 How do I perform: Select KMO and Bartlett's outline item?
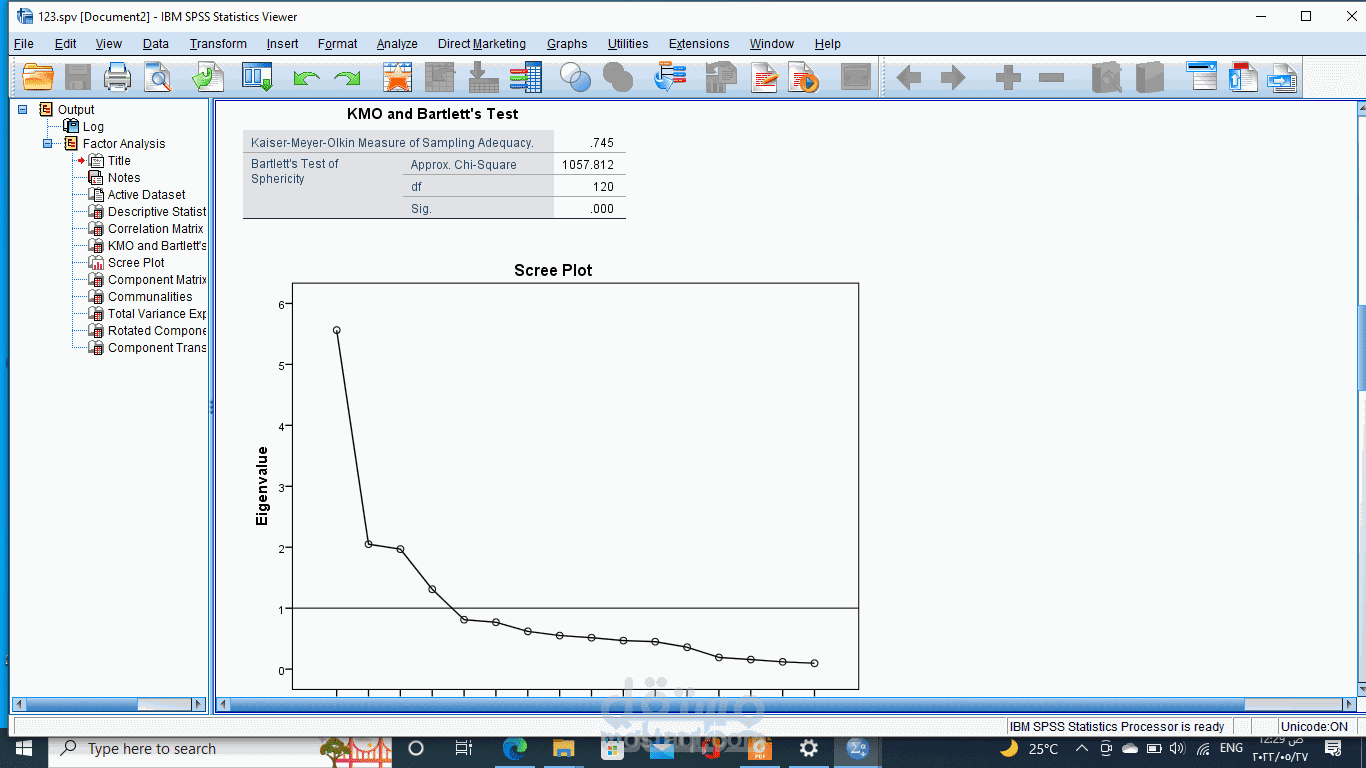click(x=157, y=246)
